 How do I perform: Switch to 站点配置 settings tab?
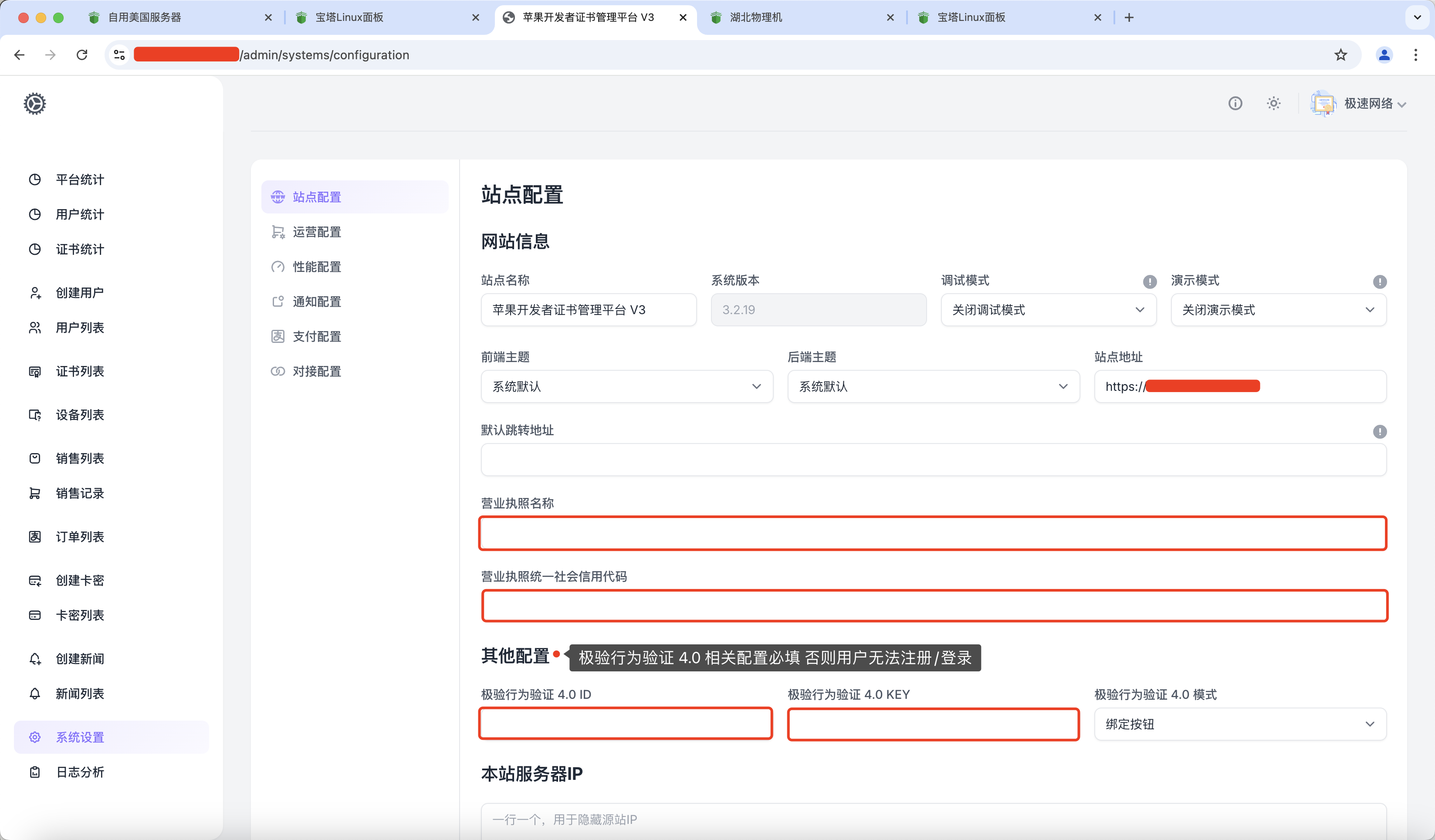pyautogui.click(x=355, y=197)
